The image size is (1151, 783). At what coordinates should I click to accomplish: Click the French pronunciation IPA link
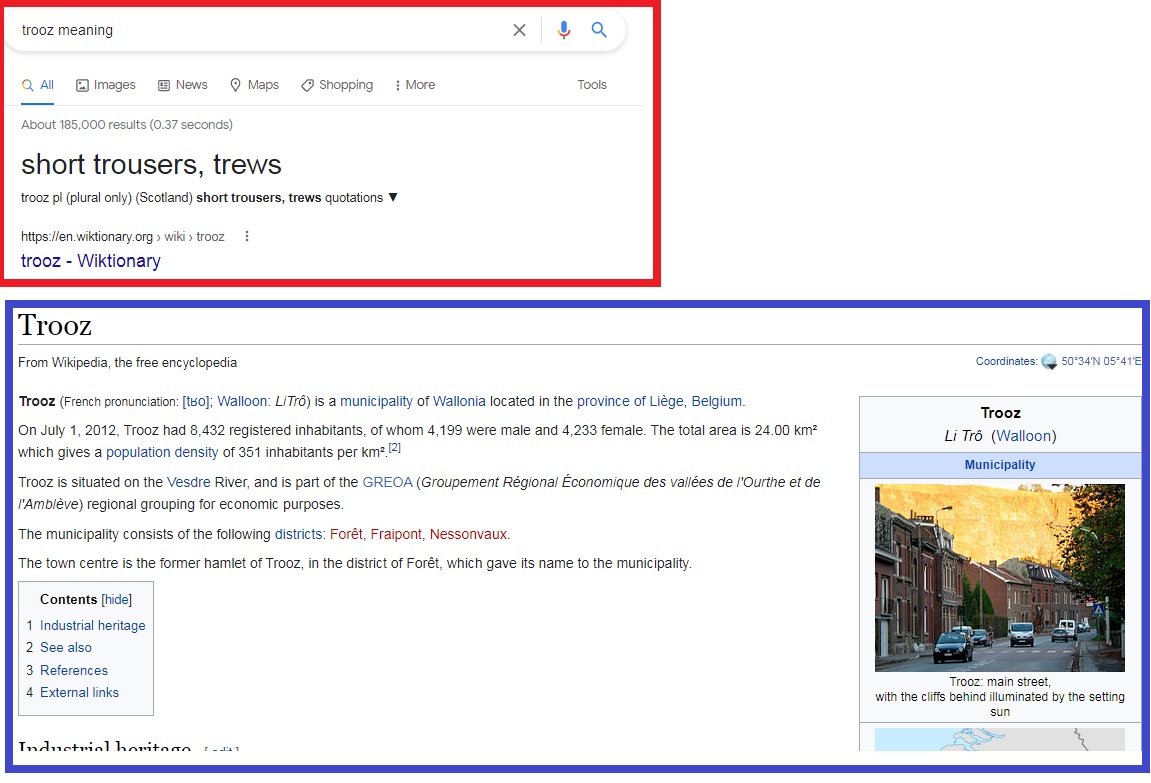click(196, 401)
